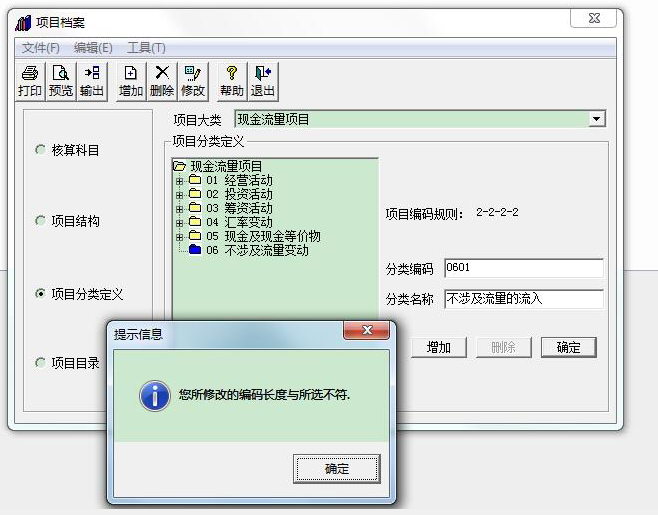
Task: Select tree item 04 汇率变动
Action: coord(239,222)
